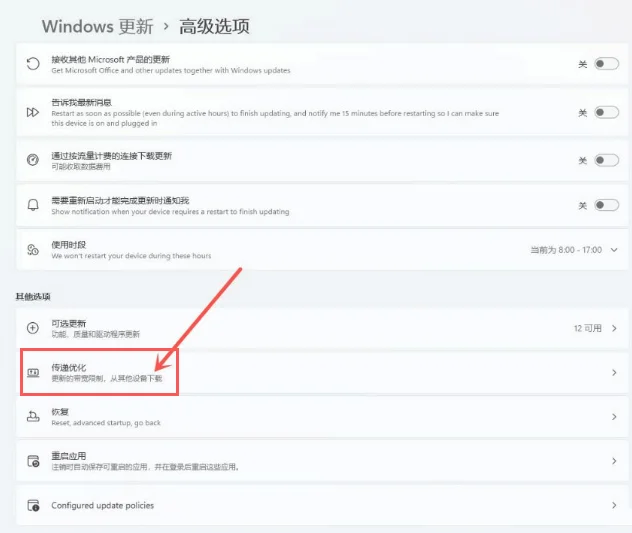Toggle 通过按流量计费的连接下载更新 switch
This screenshot has width=632, height=533.
[607, 160]
